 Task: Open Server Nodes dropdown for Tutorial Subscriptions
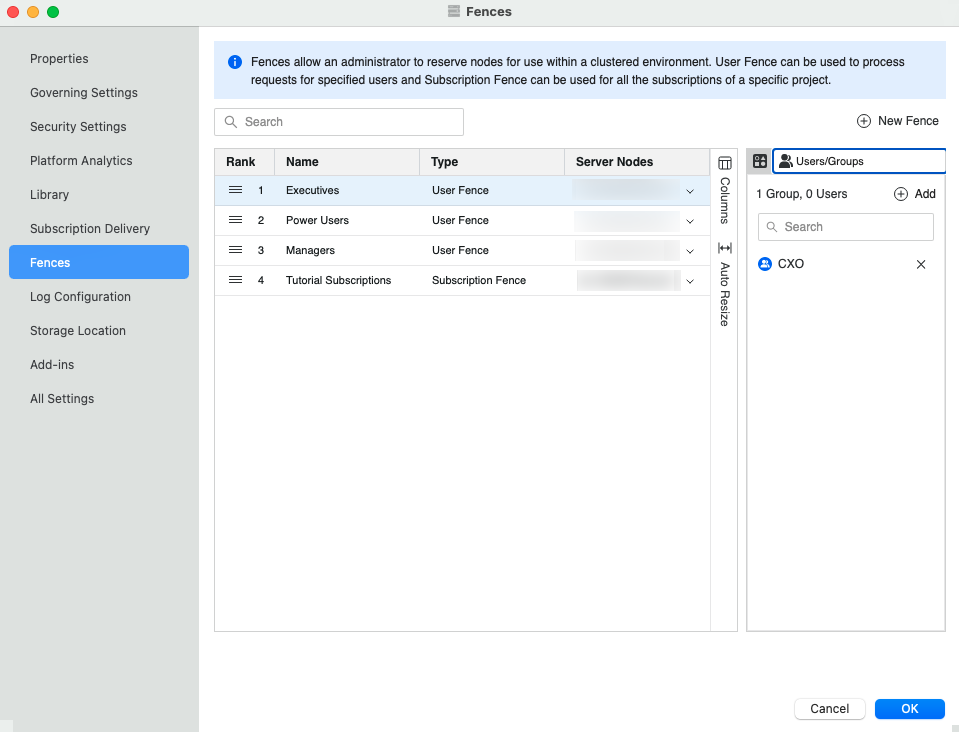point(689,281)
